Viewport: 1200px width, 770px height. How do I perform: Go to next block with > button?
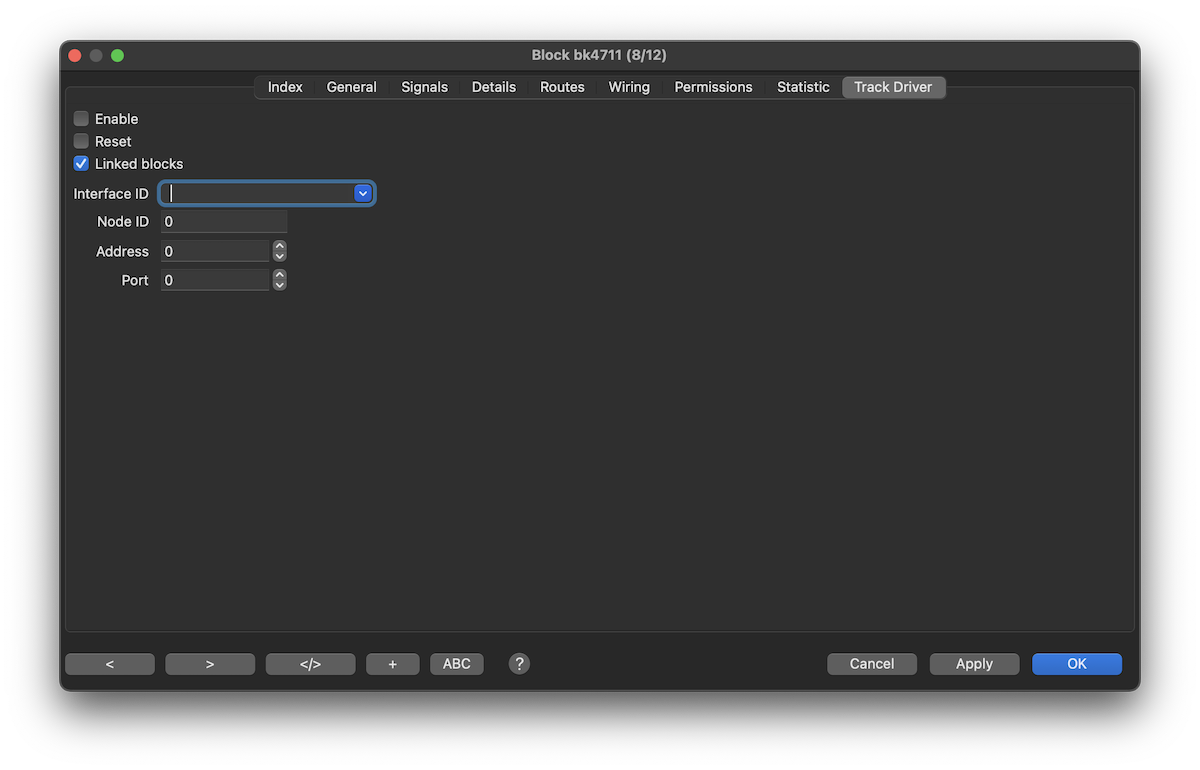point(210,664)
